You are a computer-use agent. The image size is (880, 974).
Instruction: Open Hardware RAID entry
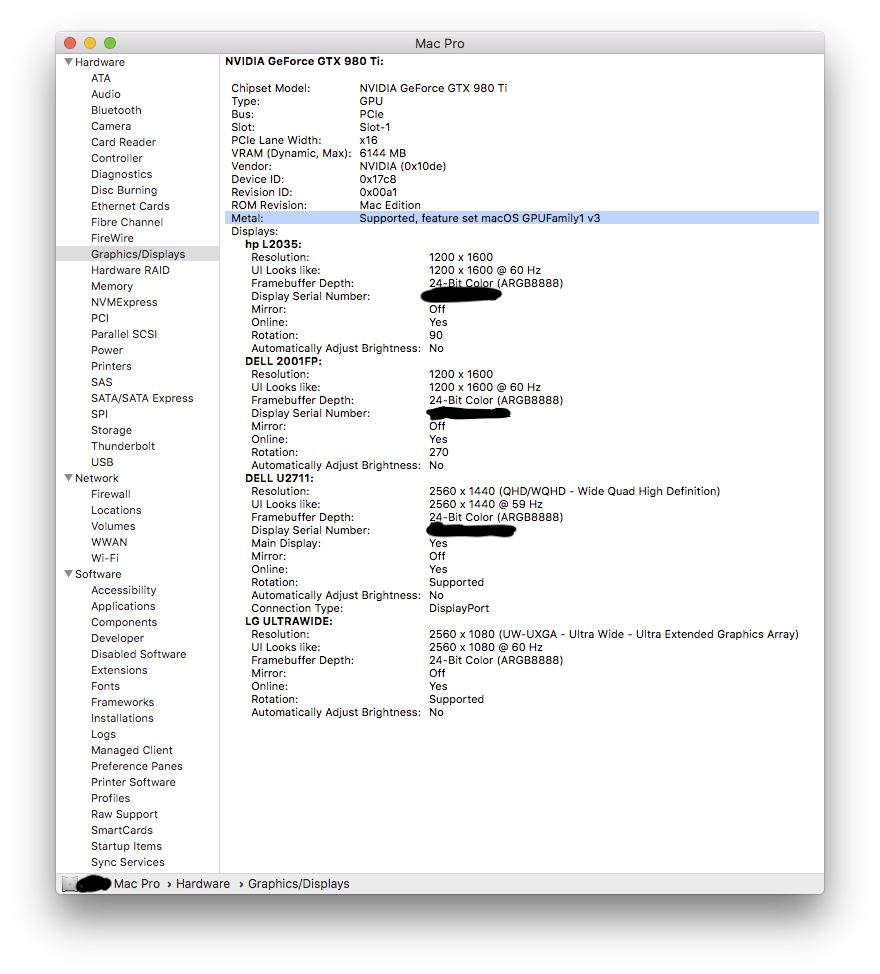click(x=130, y=270)
